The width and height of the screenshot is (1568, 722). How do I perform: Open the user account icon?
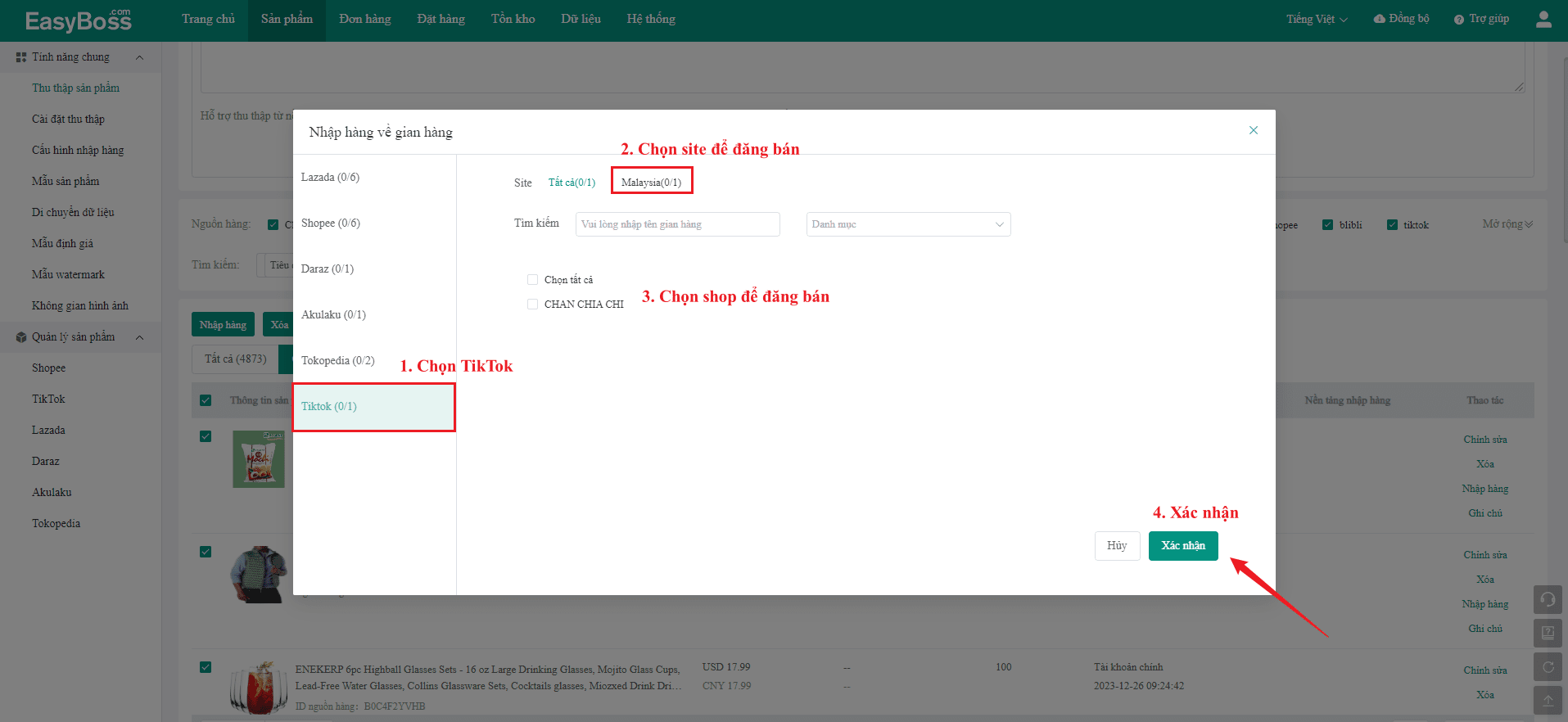(x=1543, y=19)
